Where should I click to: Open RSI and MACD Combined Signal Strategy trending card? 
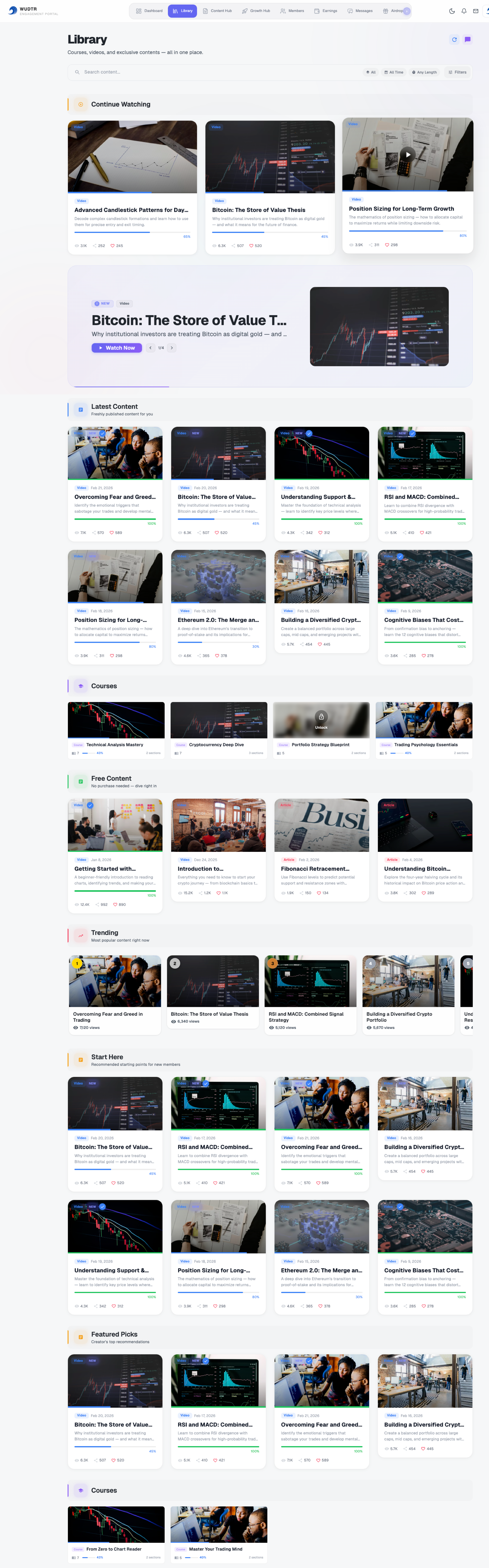click(311, 995)
